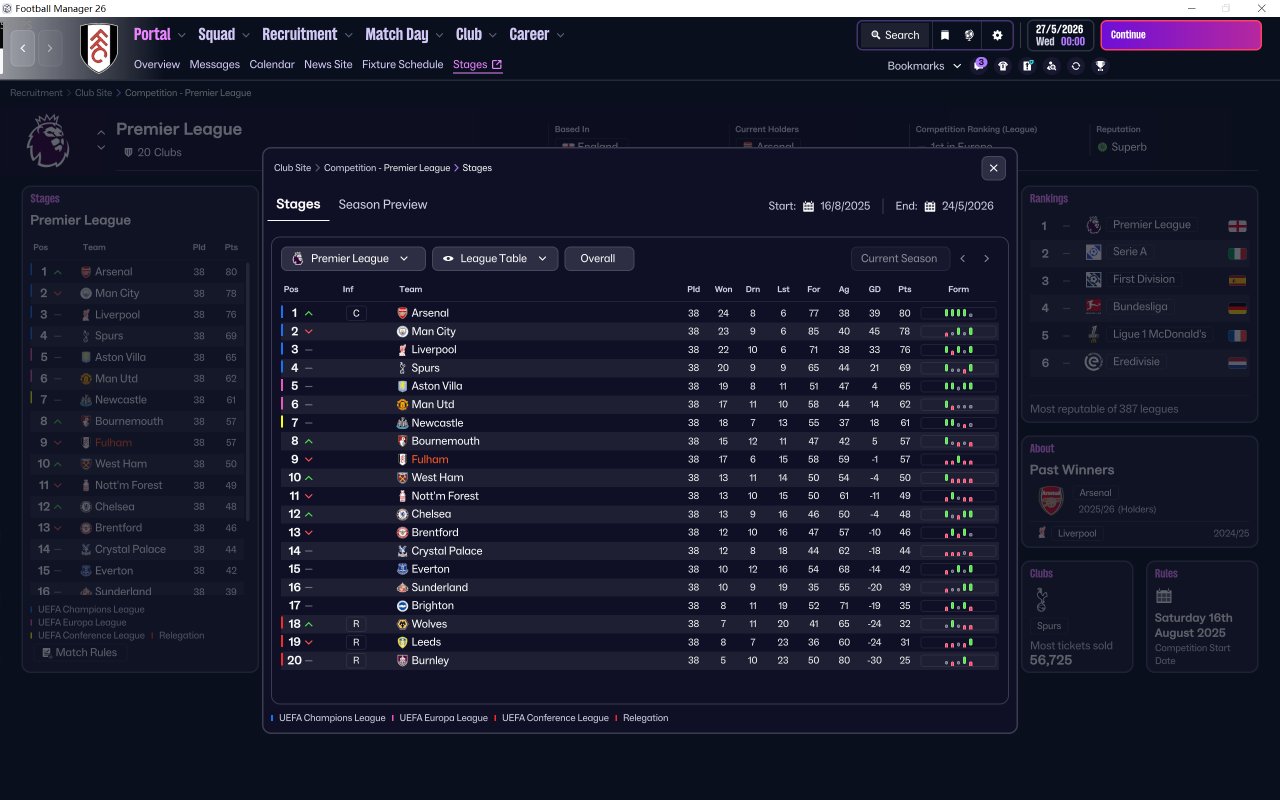The width and height of the screenshot is (1280, 800).
Task: Click the R badge in Burnley's row
Action: pyautogui.click(x=356, y=660)
